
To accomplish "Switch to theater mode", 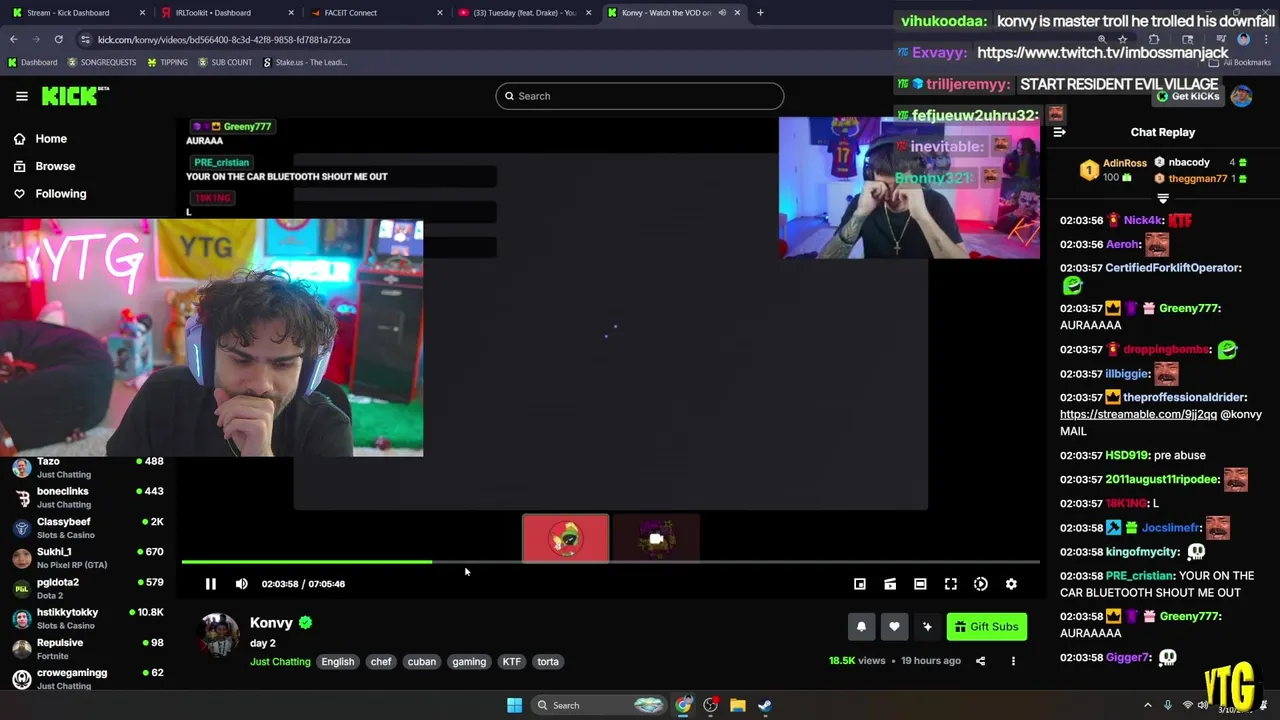I will 920,584.
